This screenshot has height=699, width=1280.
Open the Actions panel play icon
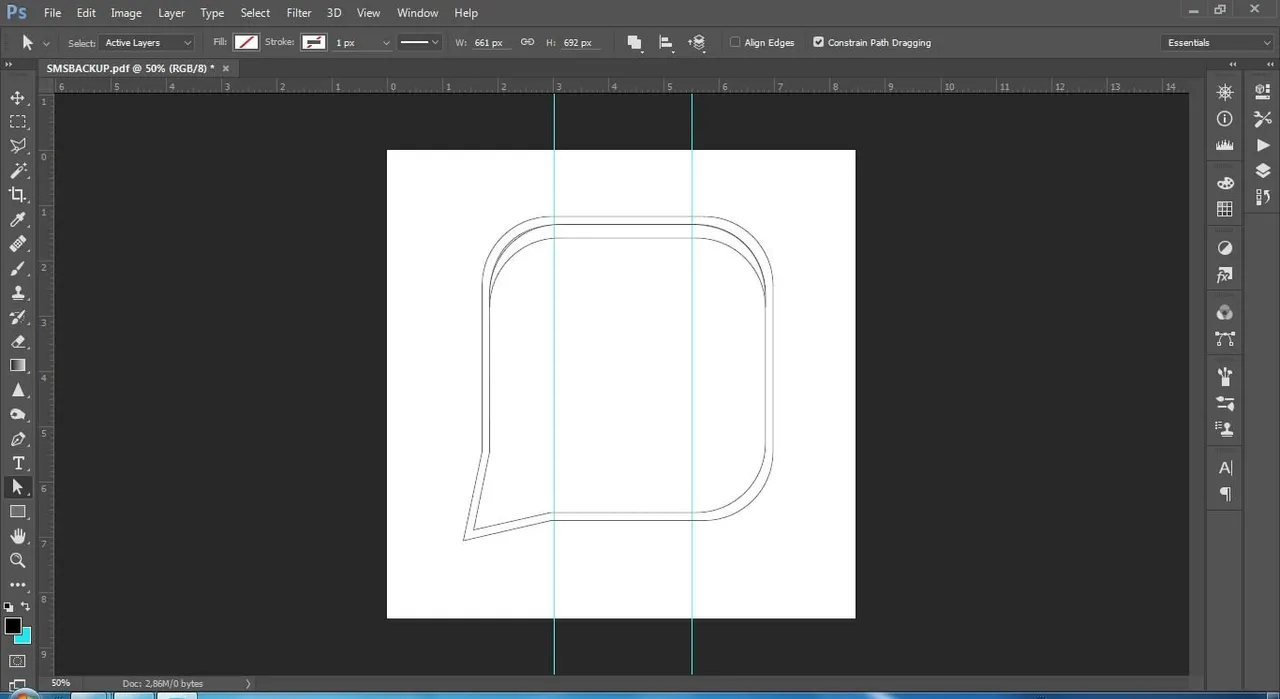coord(1263,145)
